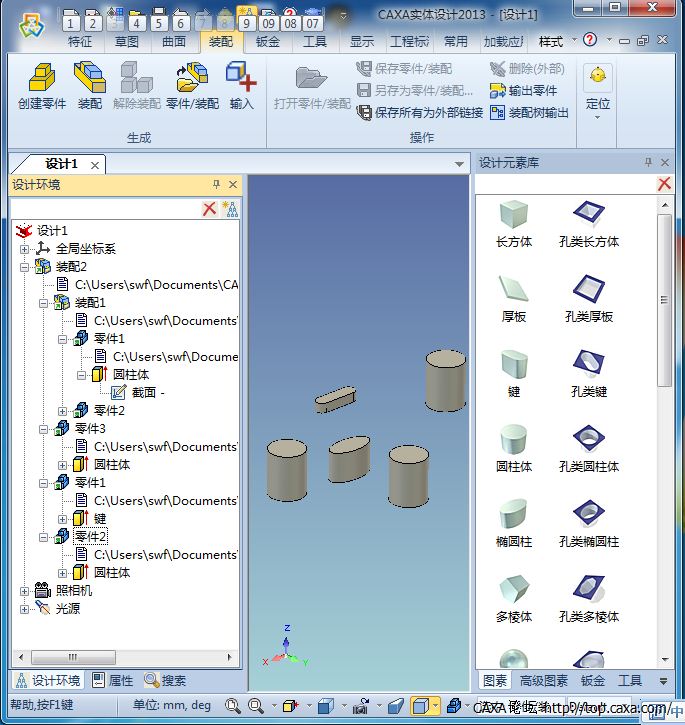Open the 样式 dropdown menu

point(557,42)
